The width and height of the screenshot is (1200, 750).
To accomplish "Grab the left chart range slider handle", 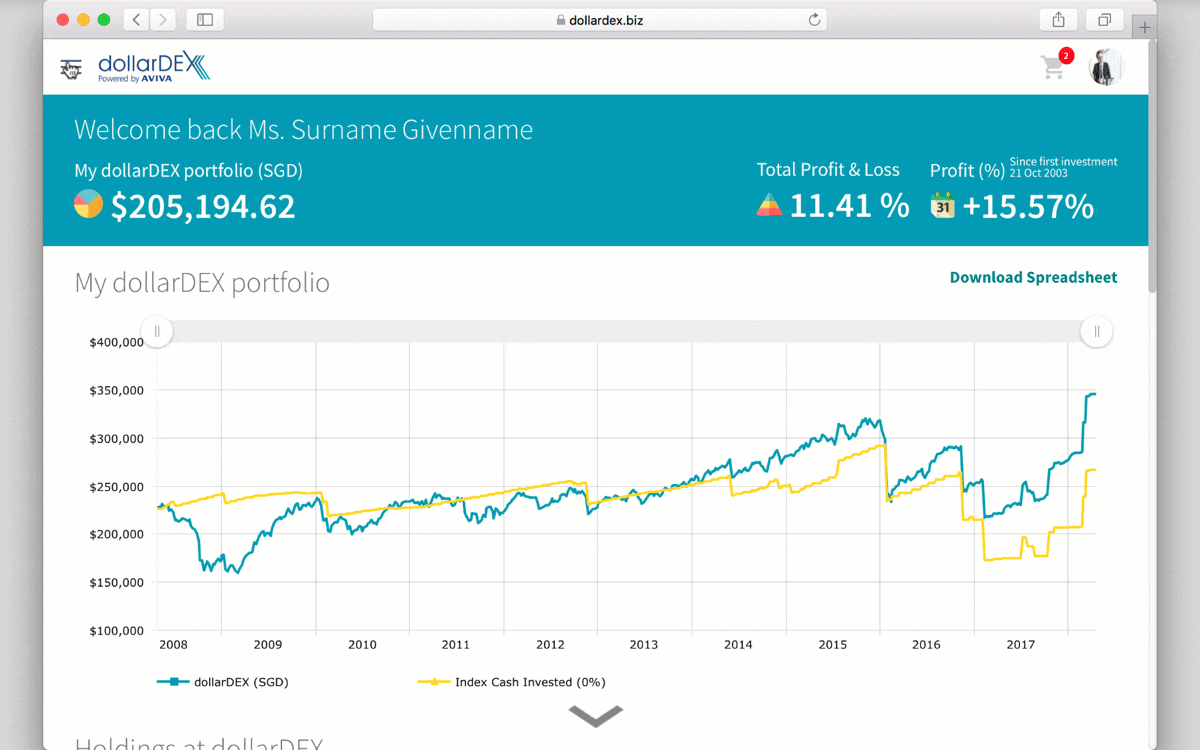I will tap(157, 331).
